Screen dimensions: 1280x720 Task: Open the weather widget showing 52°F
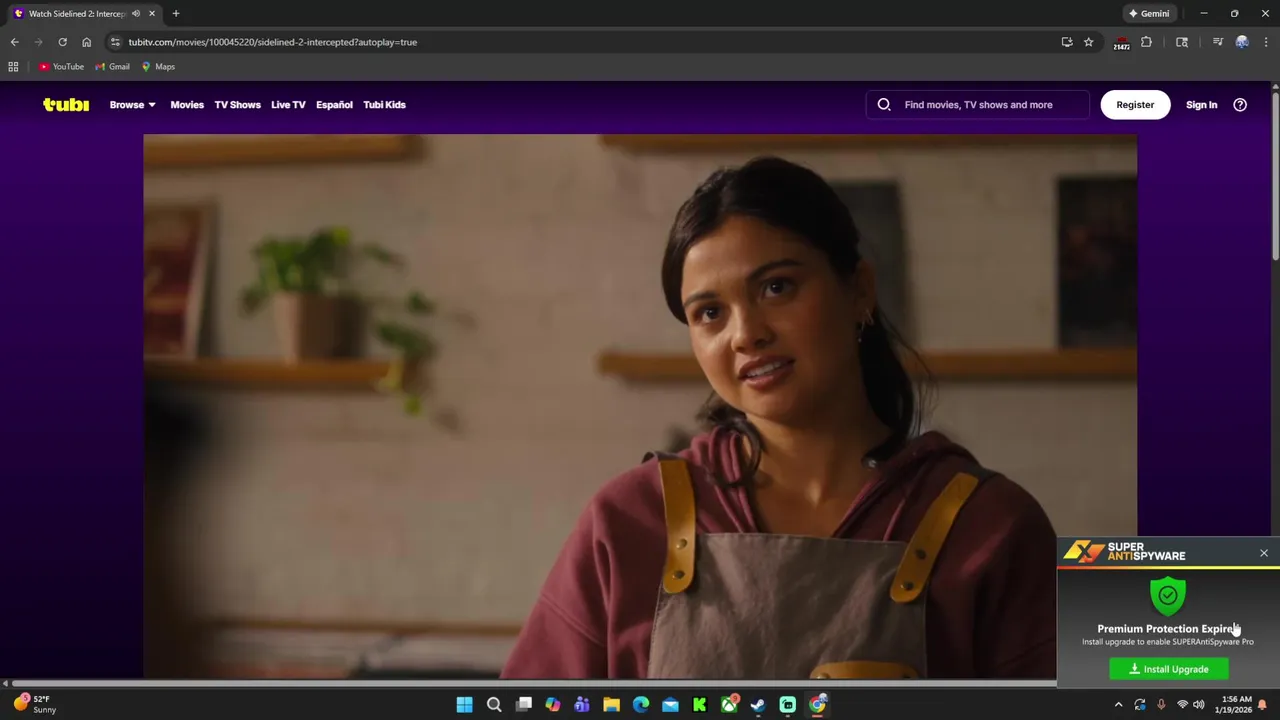point(35,704)
